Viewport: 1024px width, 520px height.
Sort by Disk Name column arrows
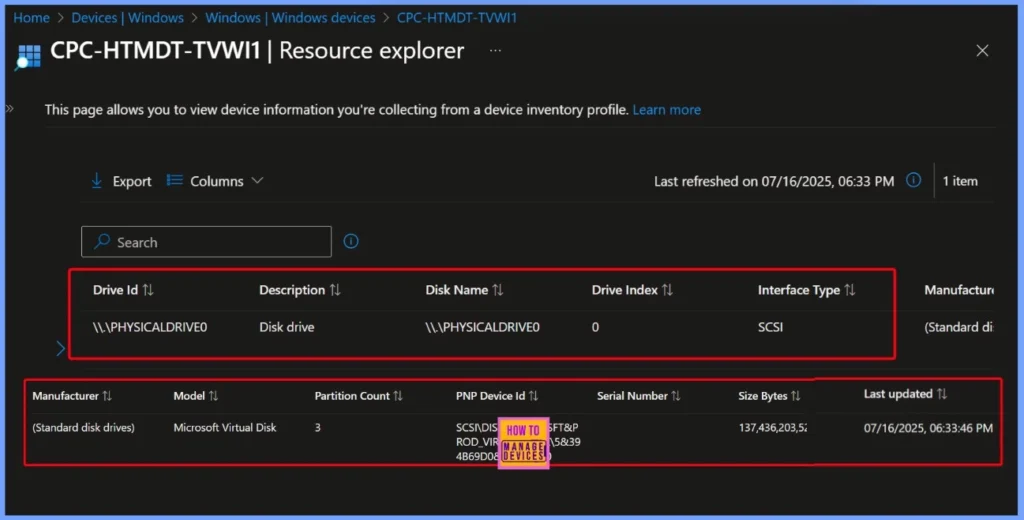(498, 290)
